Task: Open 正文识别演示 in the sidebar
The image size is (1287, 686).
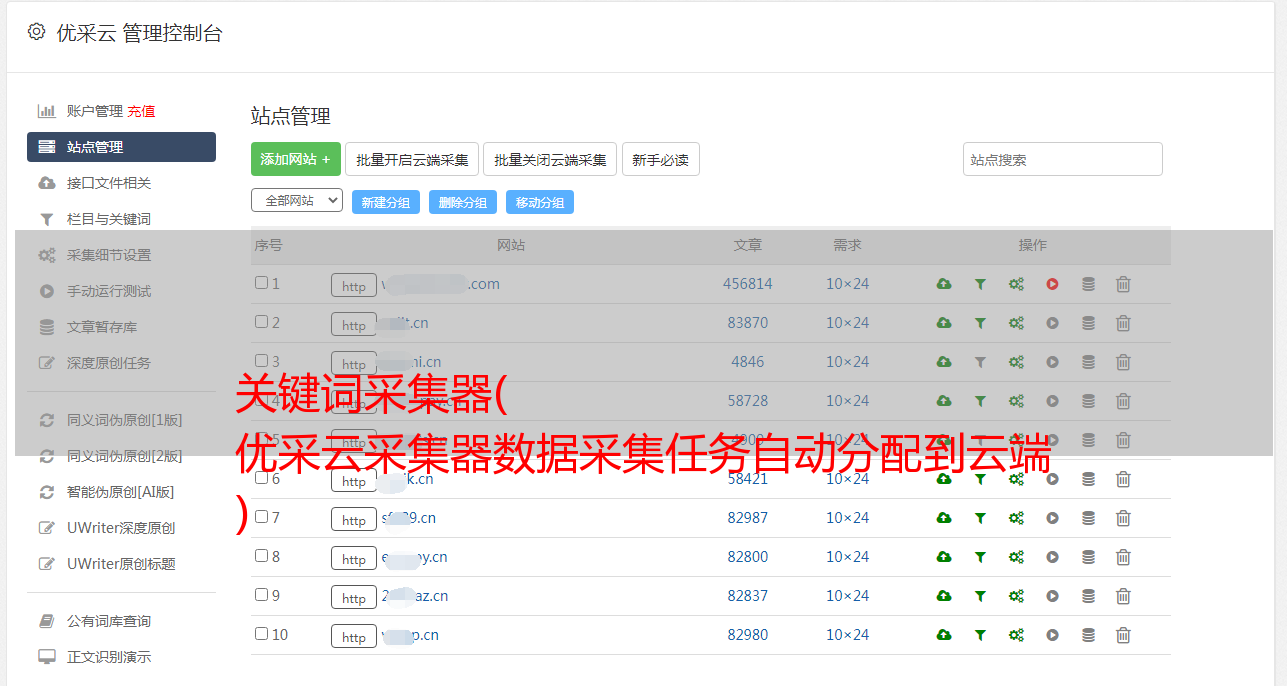Action: 109,657
